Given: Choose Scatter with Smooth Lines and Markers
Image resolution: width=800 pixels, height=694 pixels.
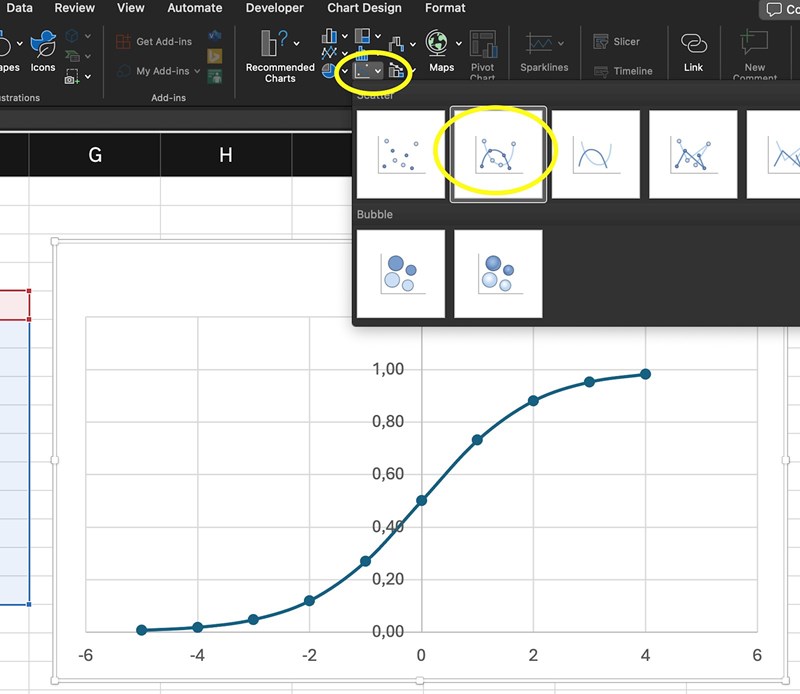Looking at the screenshot, I should 498,154.
